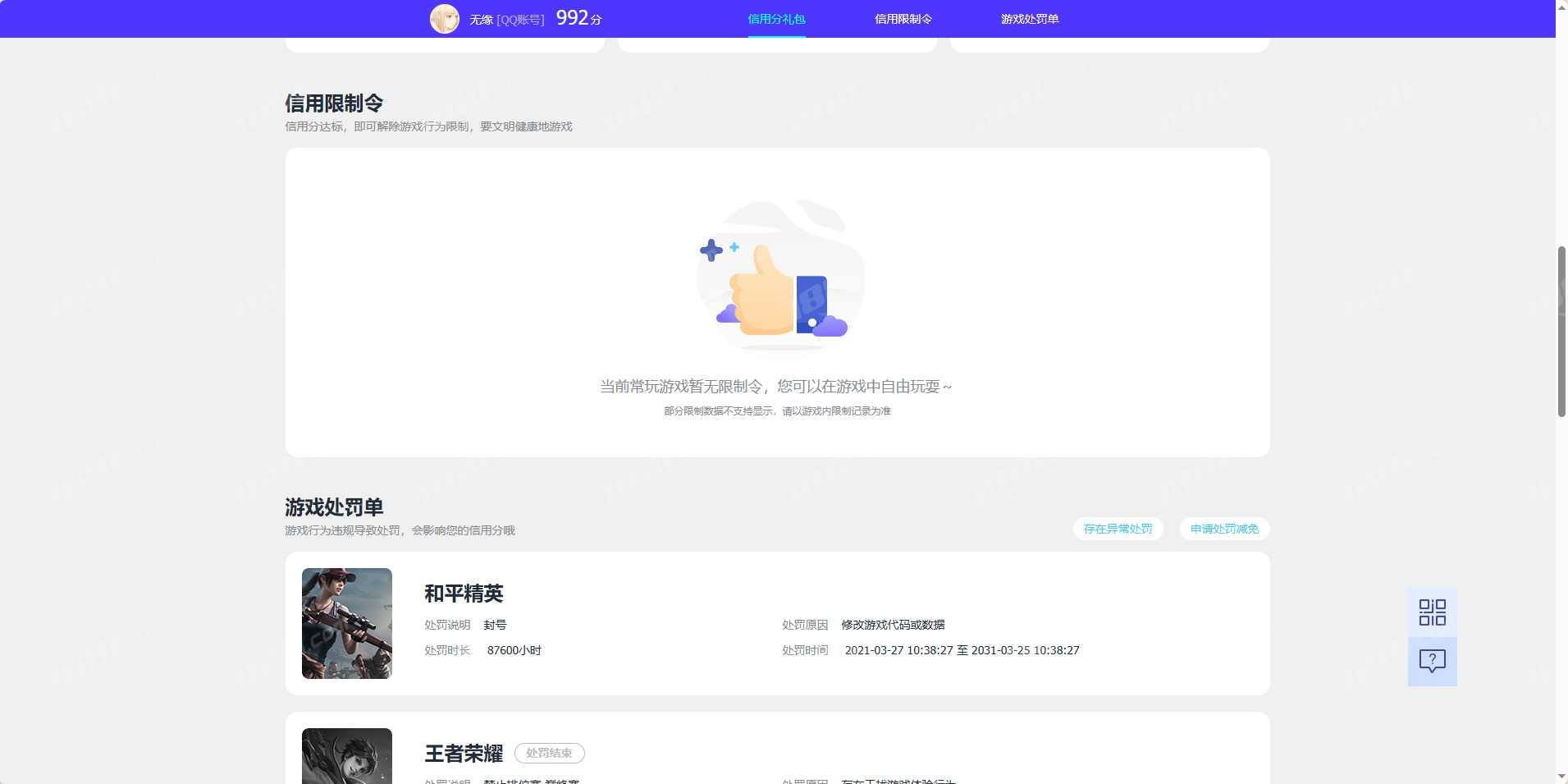The width and height of the screenshot is (1568, 784).
Task: Click the 修改游戏代码或数据 penalty reason
Action: pyautogui.click(x=893, y=625)
